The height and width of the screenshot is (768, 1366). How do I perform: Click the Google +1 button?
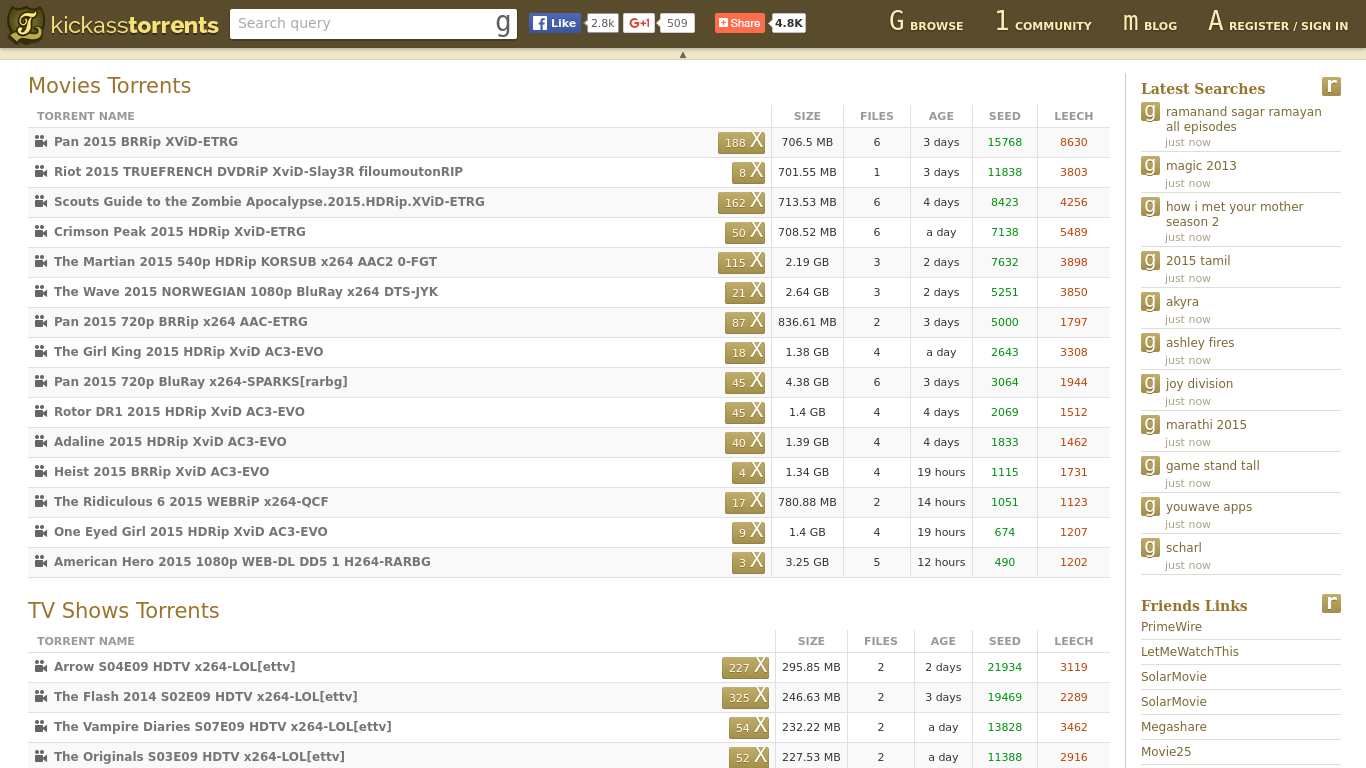pos(639,23)
